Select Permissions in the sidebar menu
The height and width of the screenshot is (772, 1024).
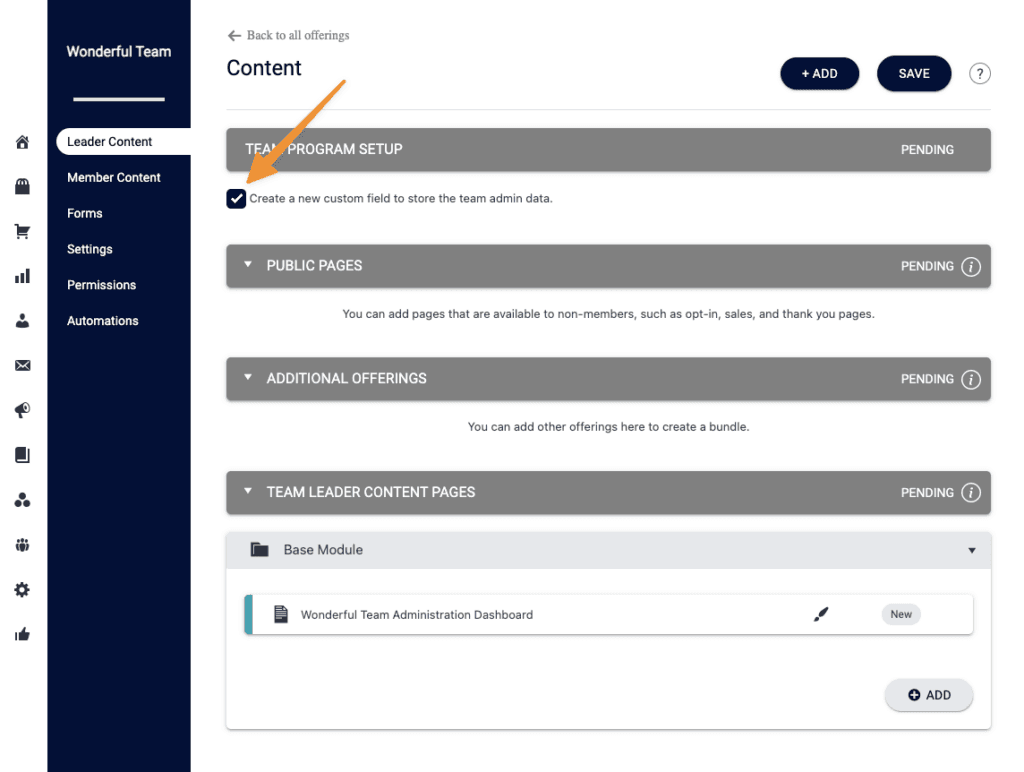click(x=101, y=285)
